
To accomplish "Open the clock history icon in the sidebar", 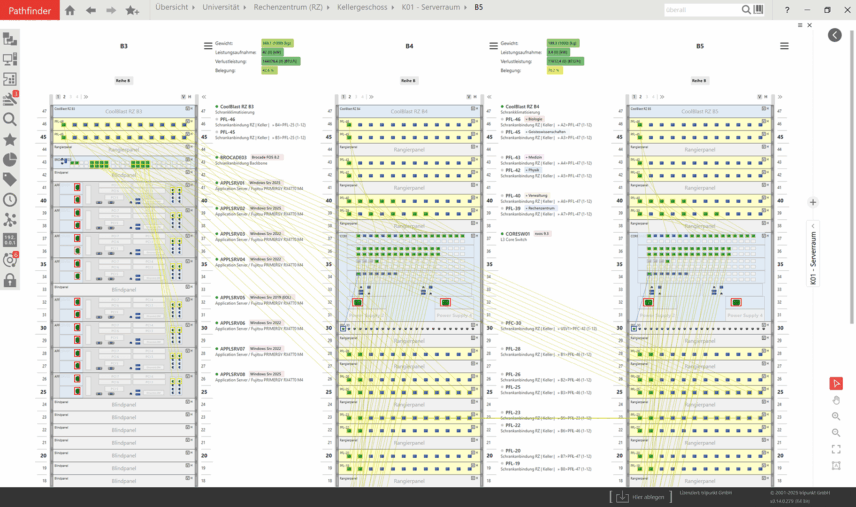I will [x=10, y=199].
